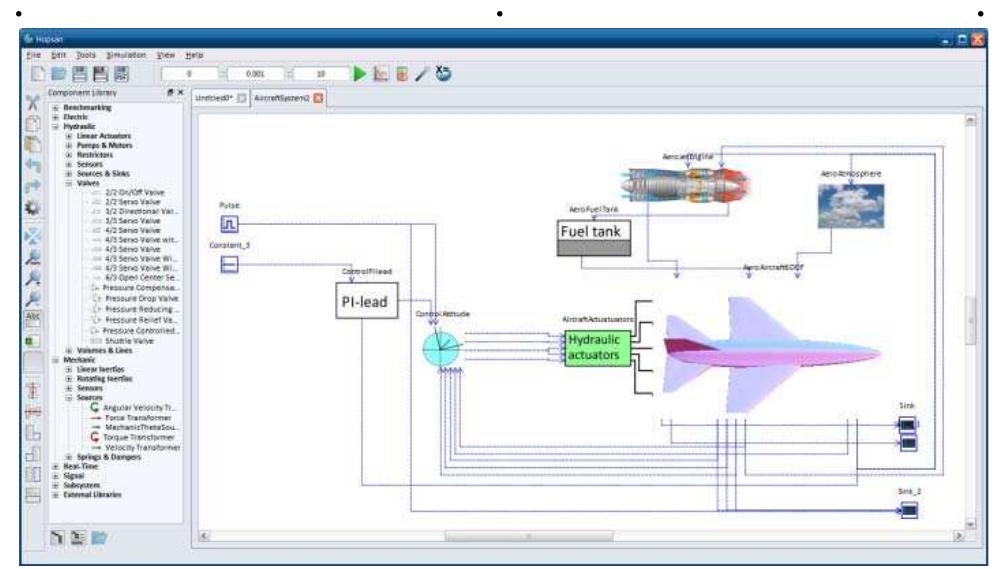
Task: Expand the Springs & Dampers group
Action: pyautogui.click(x=69, y=457)
